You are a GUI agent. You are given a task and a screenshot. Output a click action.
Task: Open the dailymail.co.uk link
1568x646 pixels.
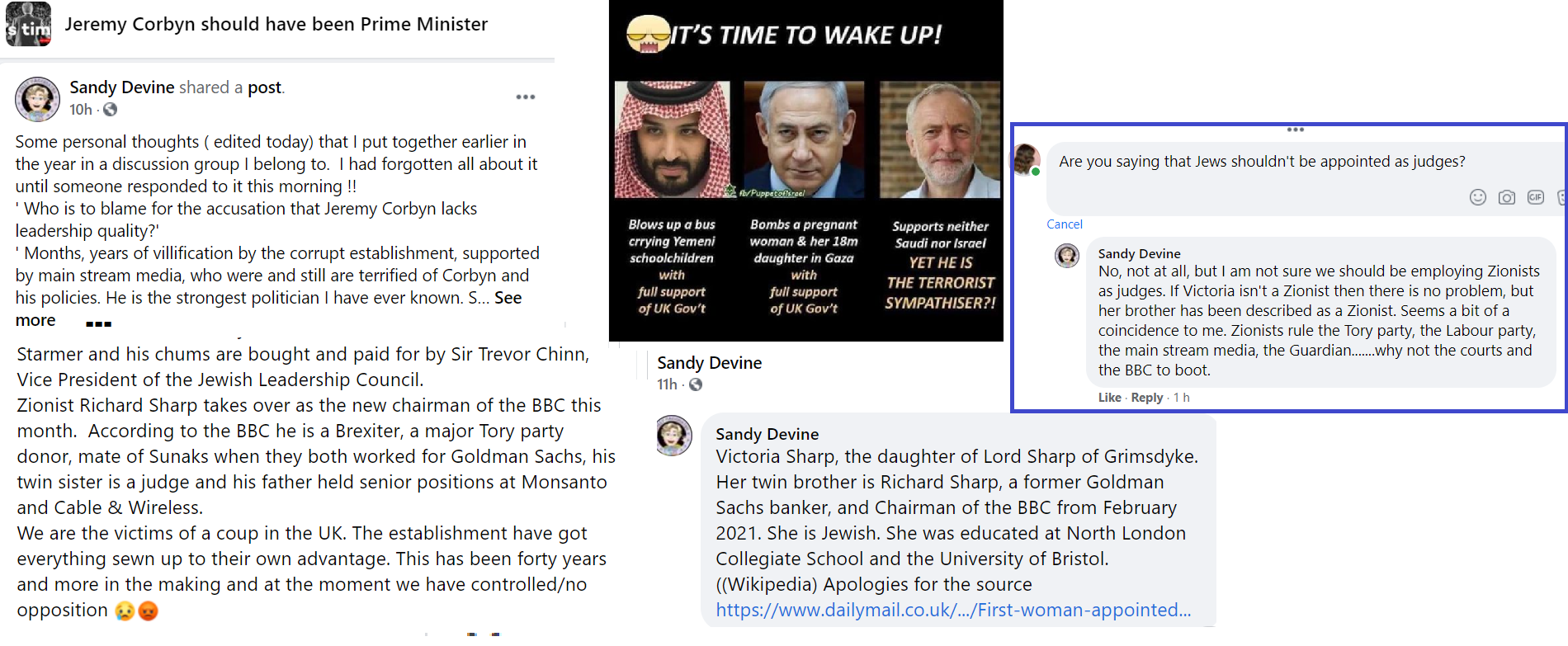pos(953,610)
